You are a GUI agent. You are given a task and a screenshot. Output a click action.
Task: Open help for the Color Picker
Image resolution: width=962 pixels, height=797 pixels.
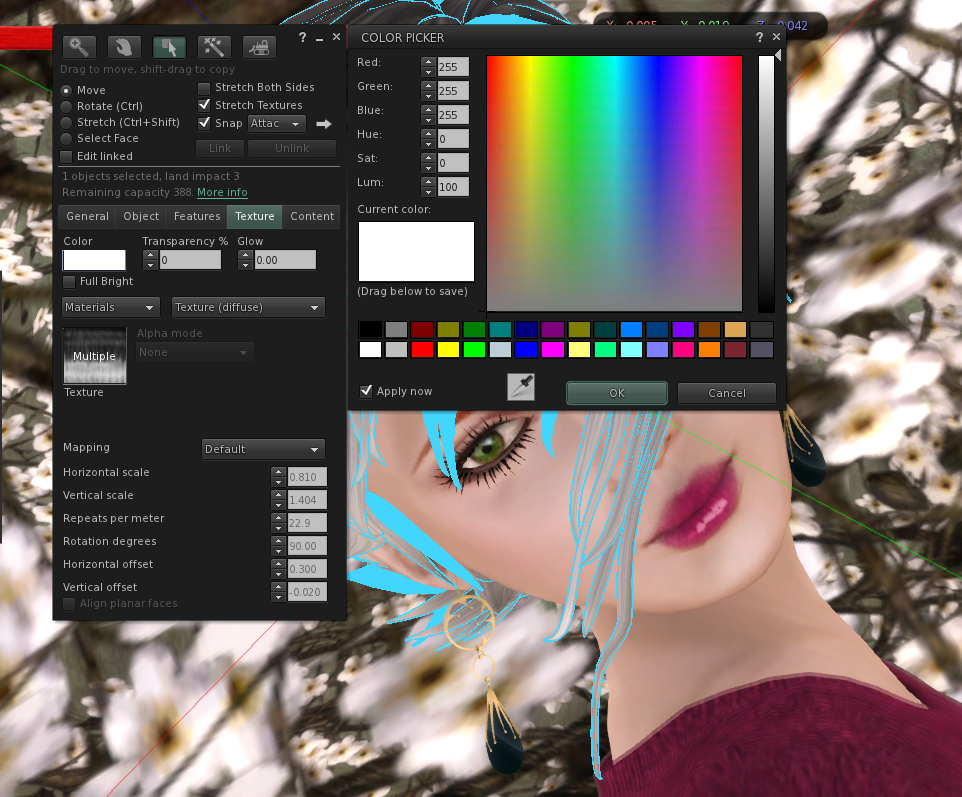pos(759,37)
